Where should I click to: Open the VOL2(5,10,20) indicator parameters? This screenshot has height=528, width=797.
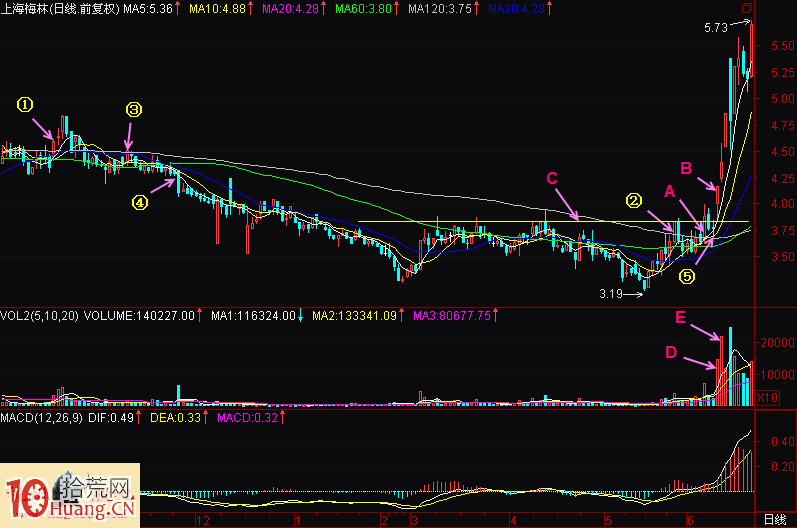tap(38, 316)
